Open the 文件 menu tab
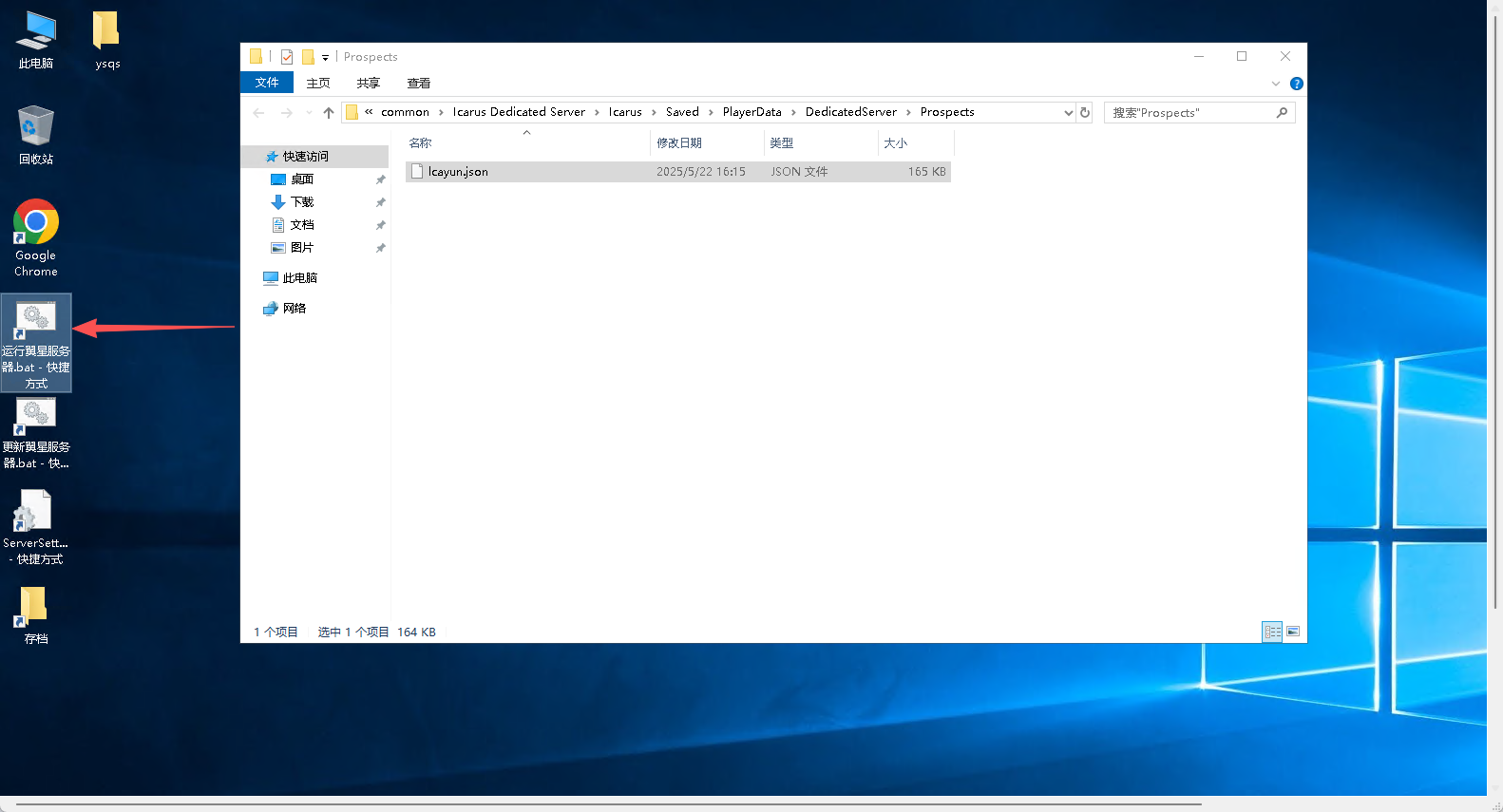 click(x=267, y=83)
